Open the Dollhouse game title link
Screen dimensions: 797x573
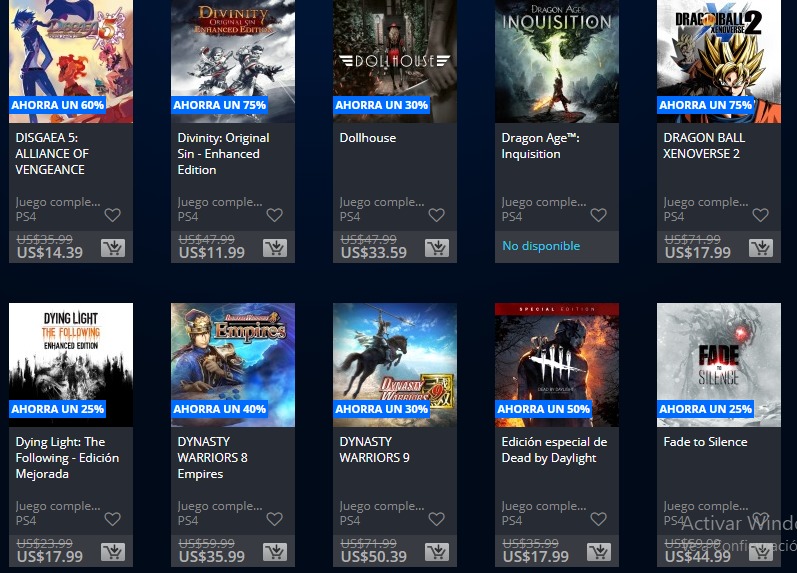point(367,138)
